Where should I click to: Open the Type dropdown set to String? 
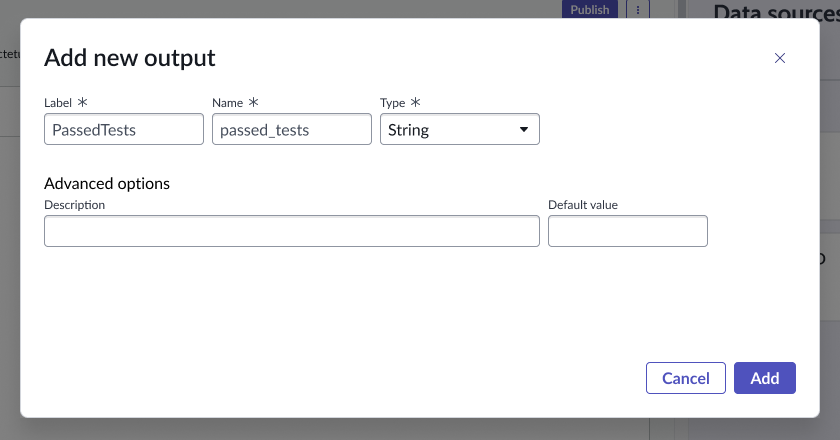460,129
